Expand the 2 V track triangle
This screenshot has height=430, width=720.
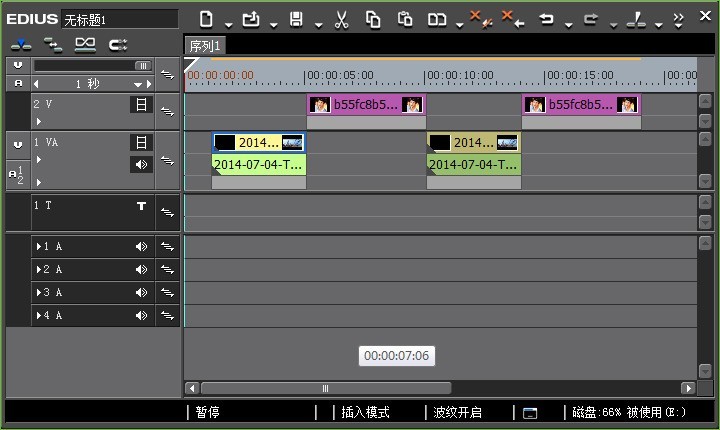point(39,122)
